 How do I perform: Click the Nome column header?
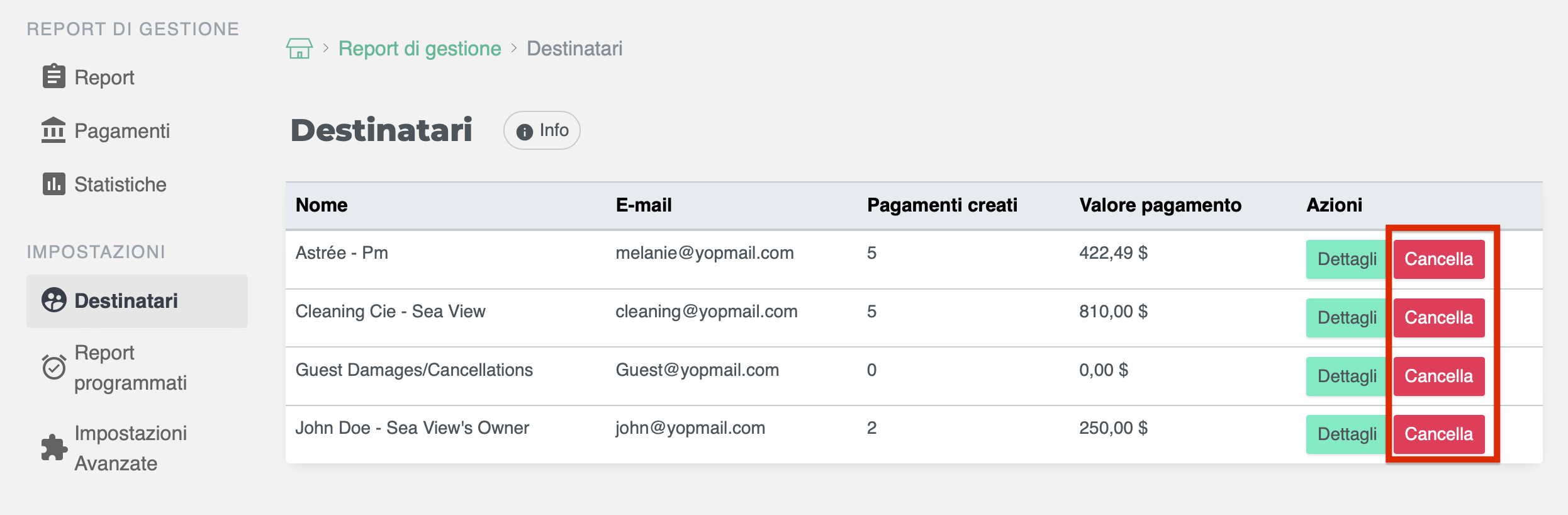(322, 205)
